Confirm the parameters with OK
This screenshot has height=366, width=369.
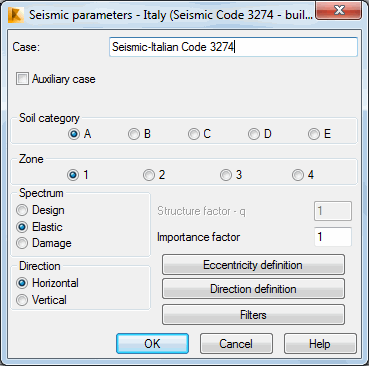pos(152,344)
